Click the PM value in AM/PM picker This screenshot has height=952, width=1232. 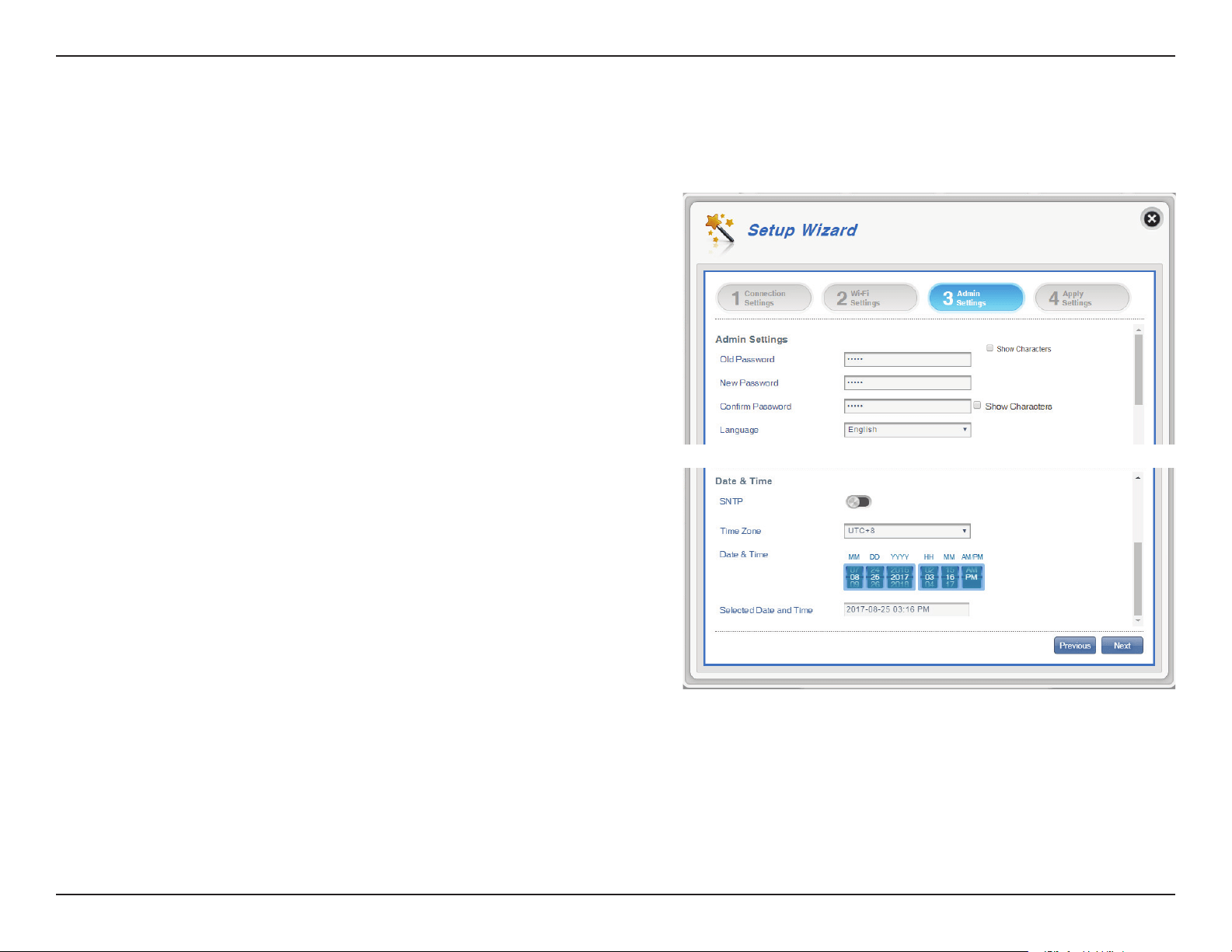972,577
